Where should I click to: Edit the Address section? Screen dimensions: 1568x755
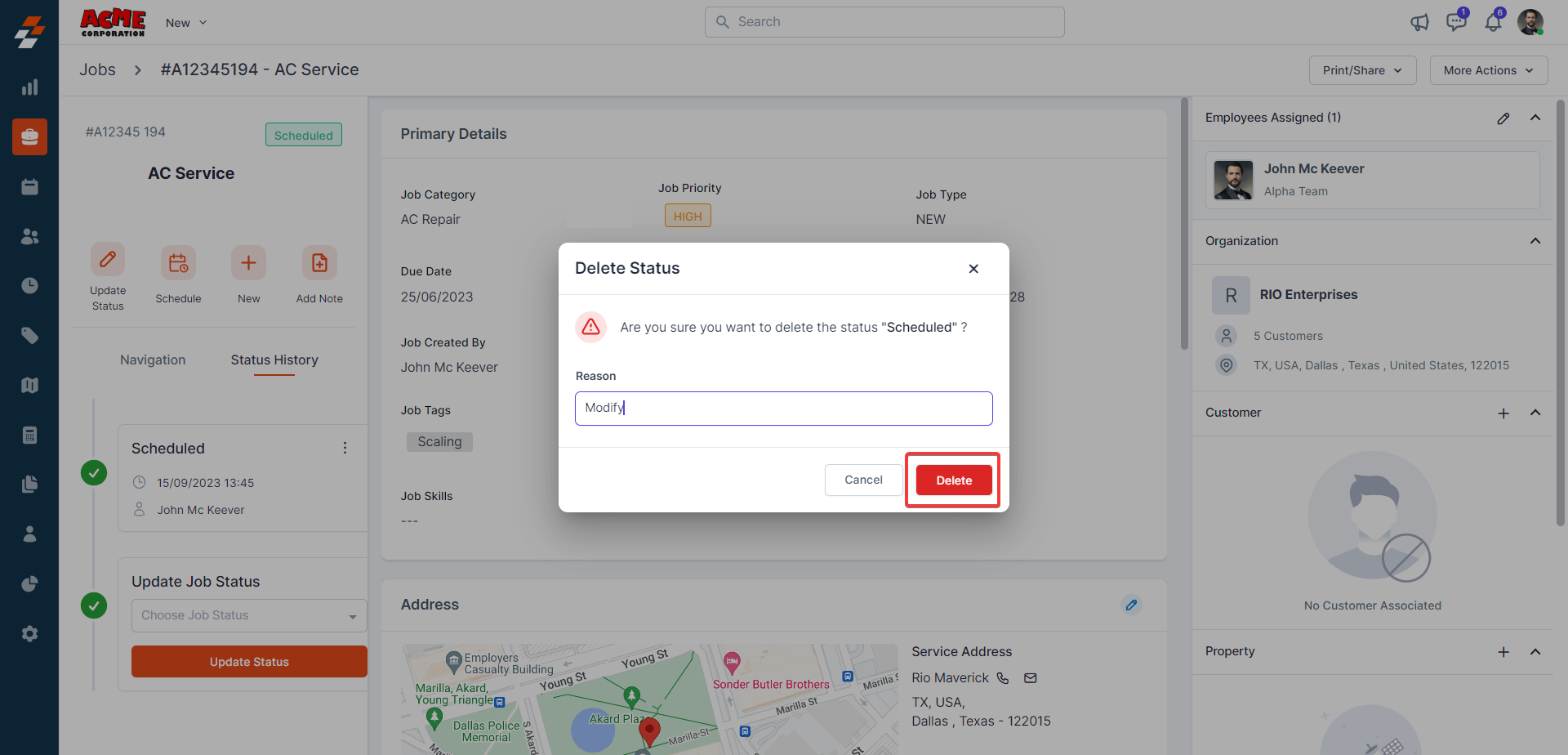pyautogui.click(x=1131, y=605)
